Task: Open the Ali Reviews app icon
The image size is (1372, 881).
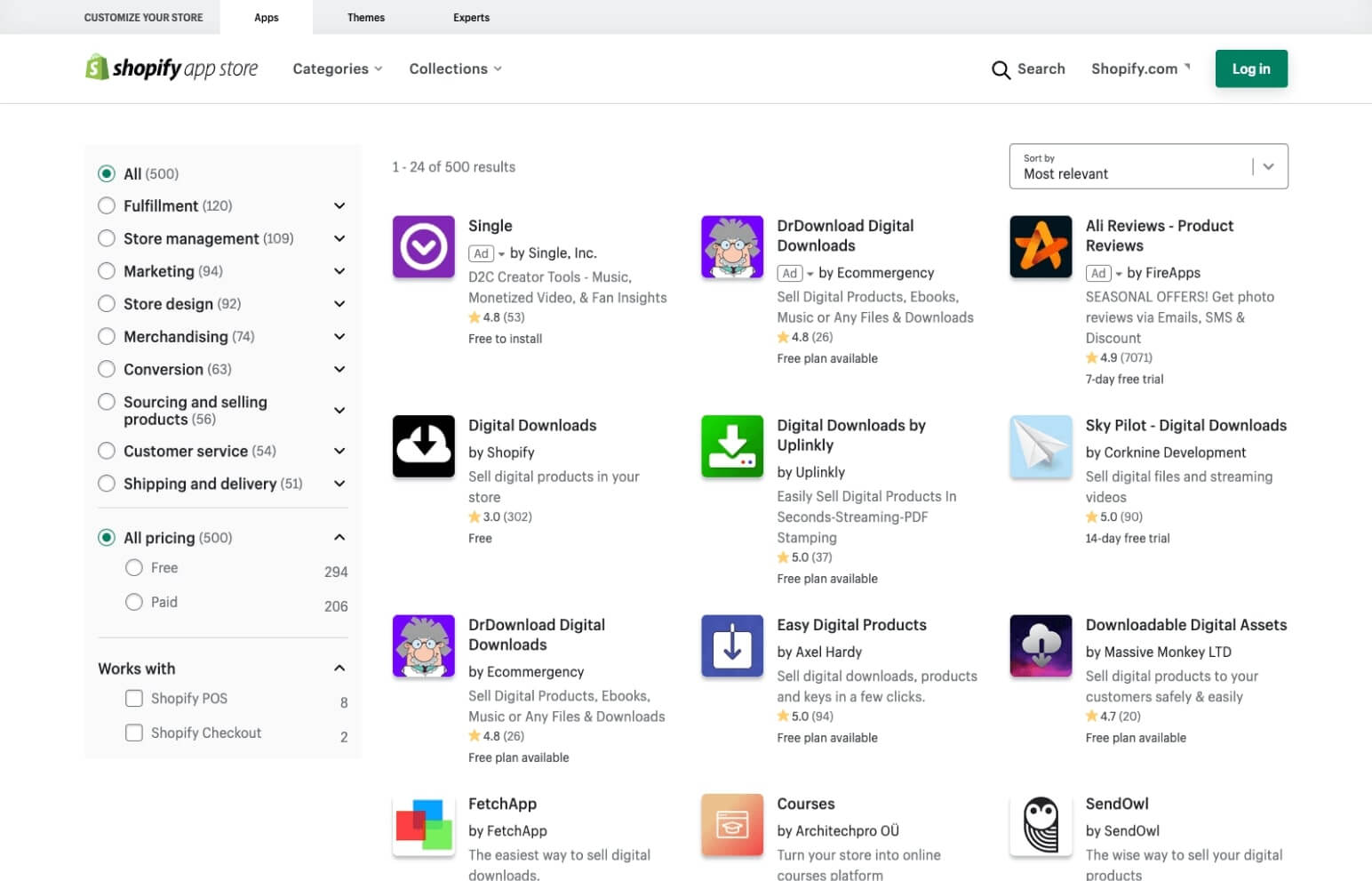Action: [1041, 247]
